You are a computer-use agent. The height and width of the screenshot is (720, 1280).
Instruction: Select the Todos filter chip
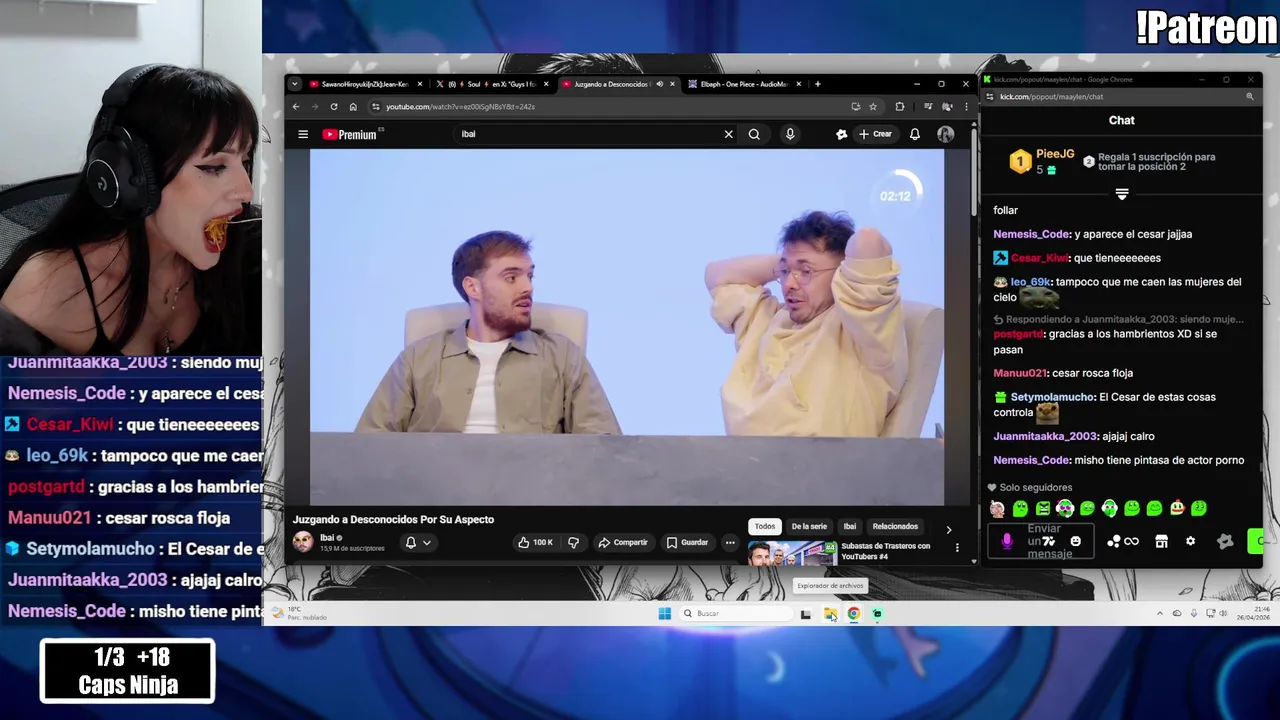click(x=765, y=526)
